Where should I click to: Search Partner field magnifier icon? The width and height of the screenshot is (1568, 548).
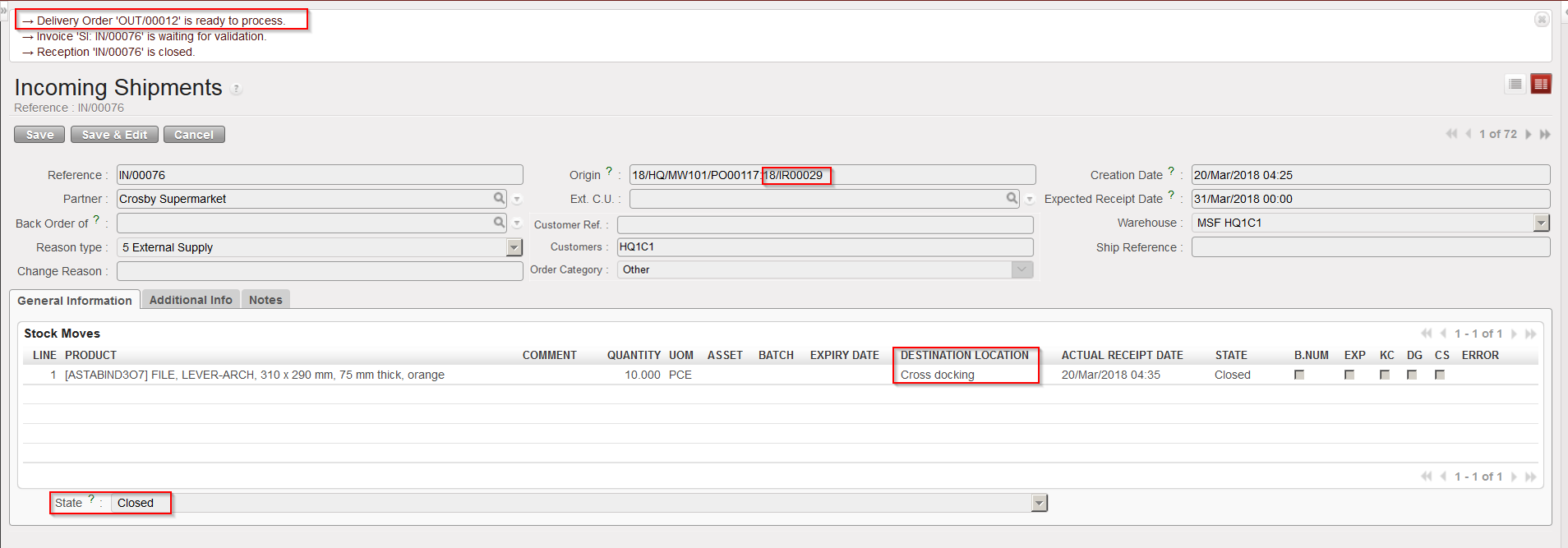(499, 198)
